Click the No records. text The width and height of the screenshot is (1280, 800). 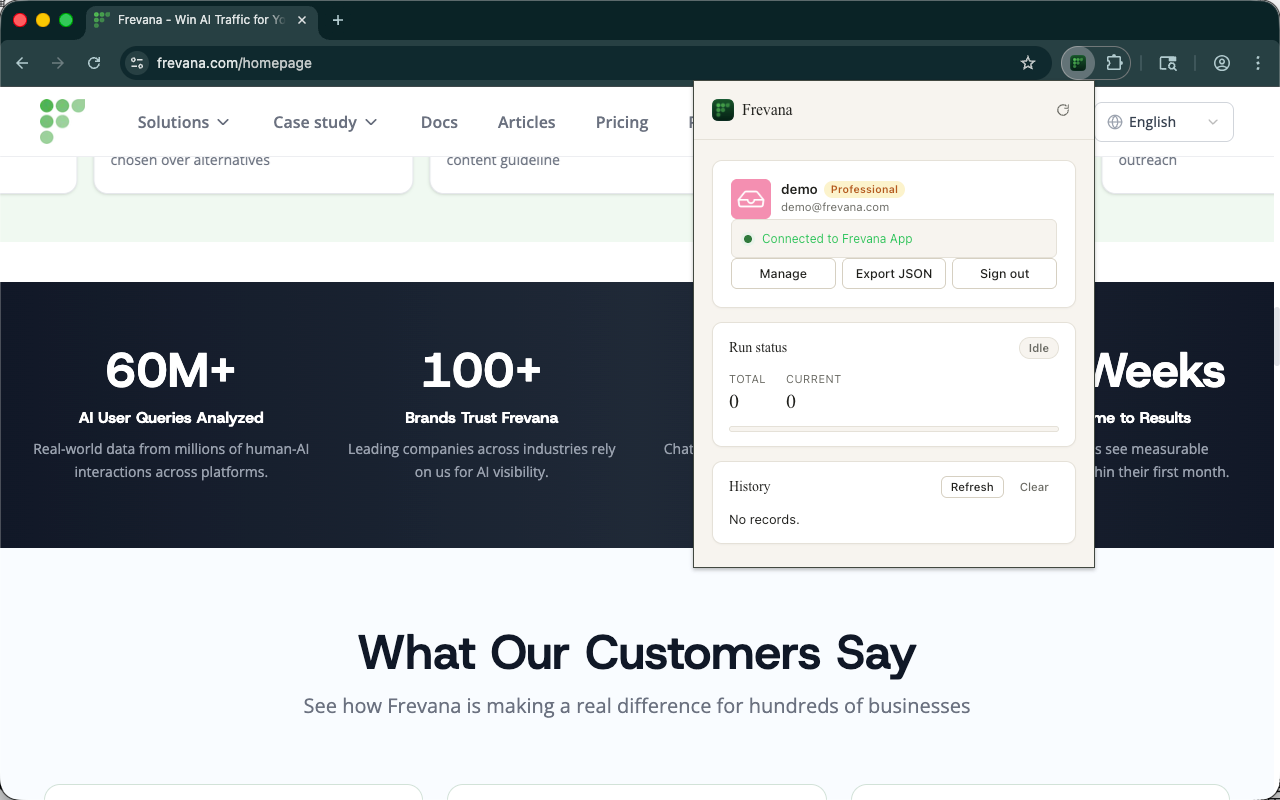pos(764,520)
